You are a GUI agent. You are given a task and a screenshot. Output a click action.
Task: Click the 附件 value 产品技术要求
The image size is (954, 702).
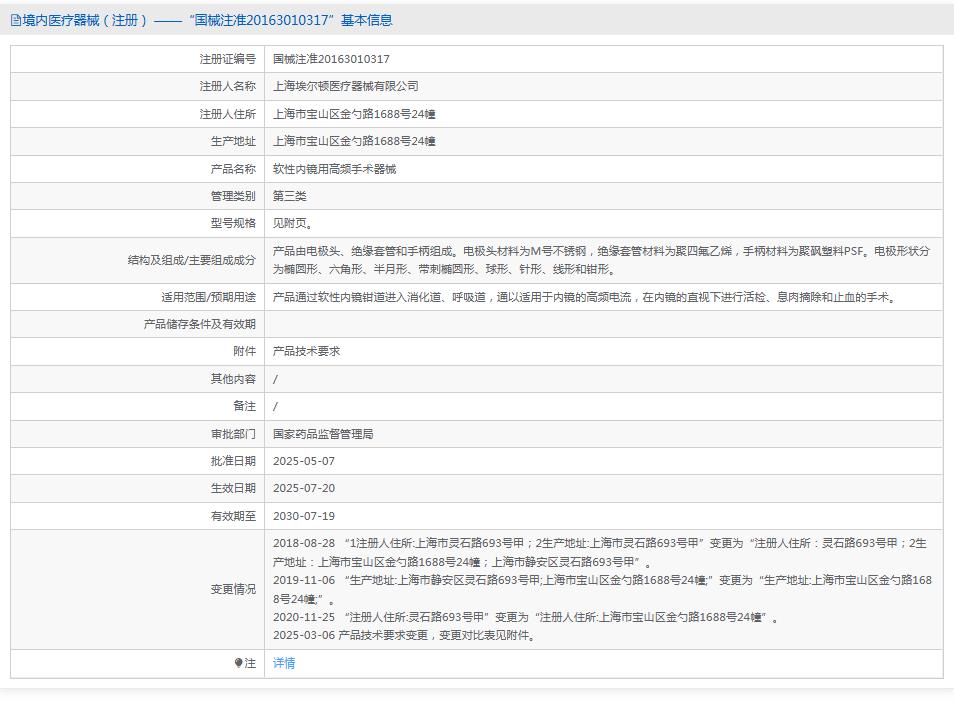(x=303, y=351)
